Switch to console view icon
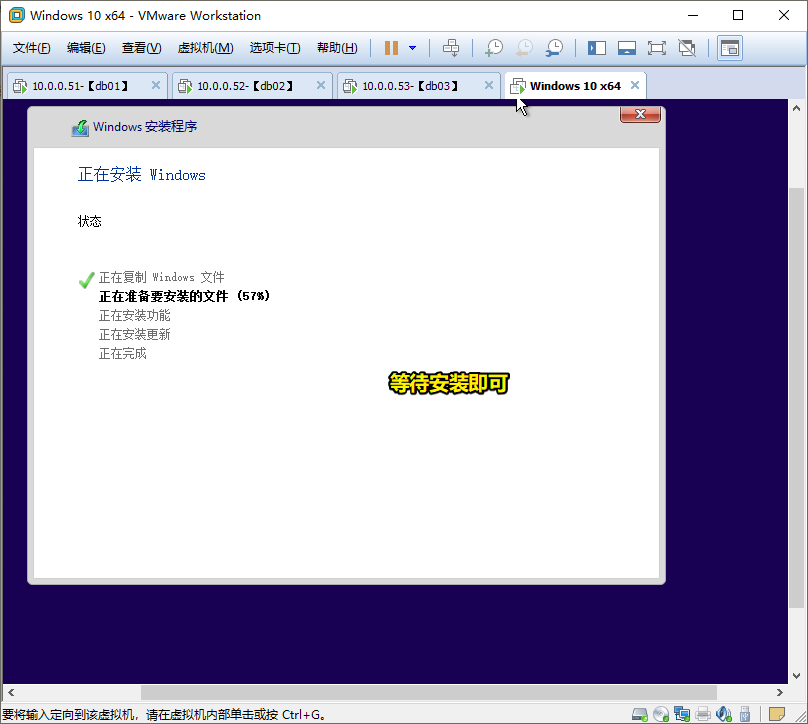 tap(730, 48)
